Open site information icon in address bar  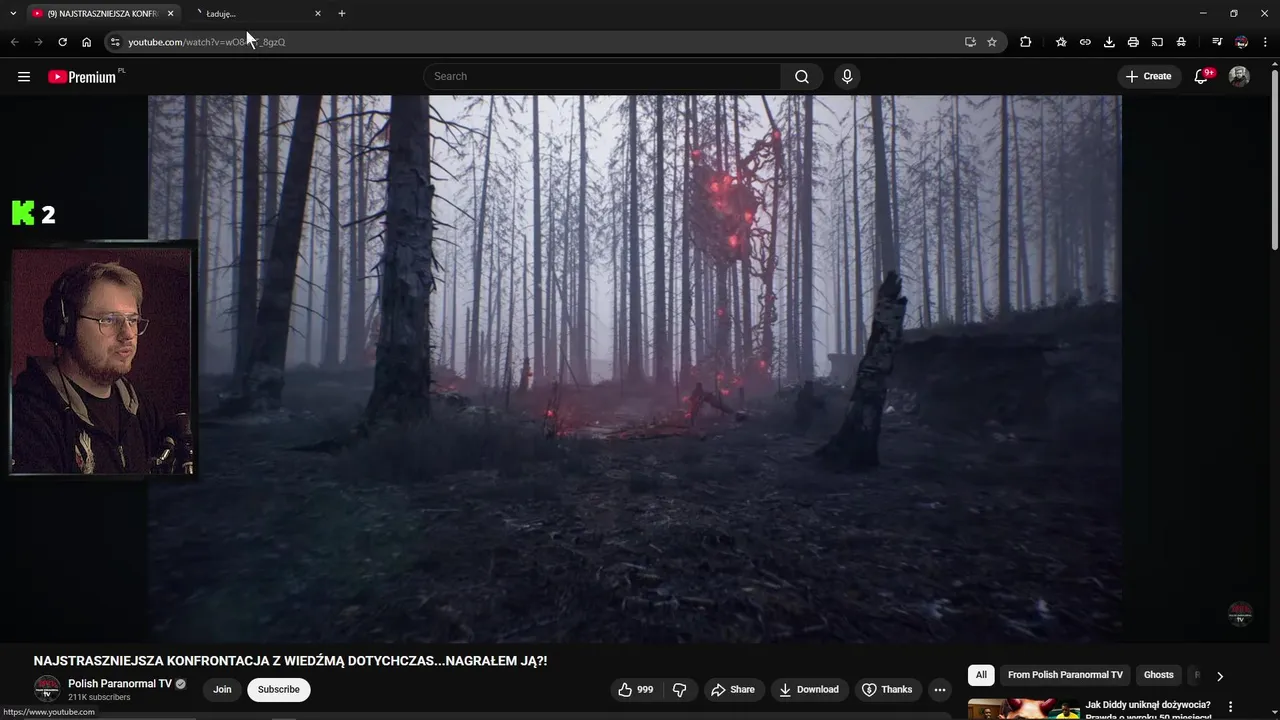coord(115,42)
